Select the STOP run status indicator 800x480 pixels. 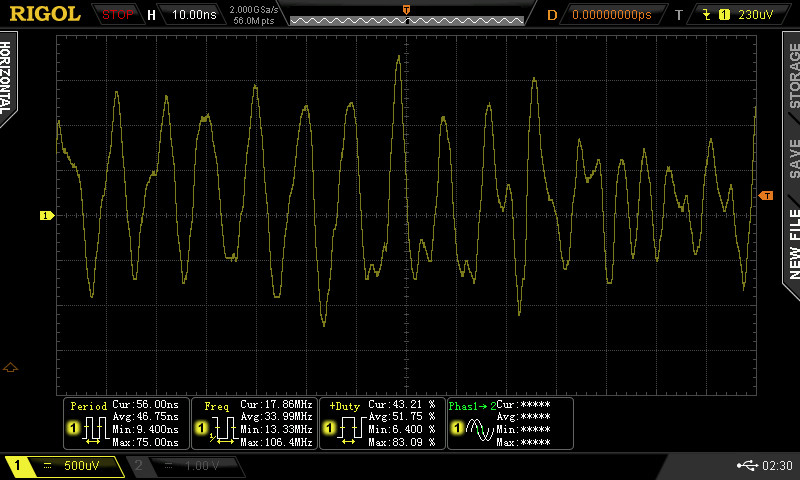point(117,15)
